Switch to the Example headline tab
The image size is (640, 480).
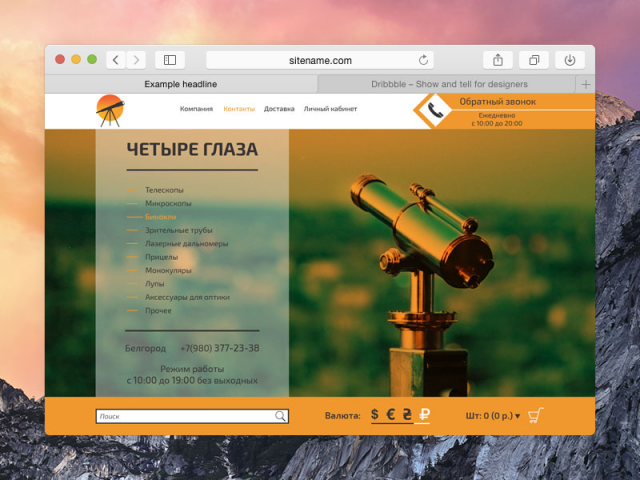tap(181, 84)
